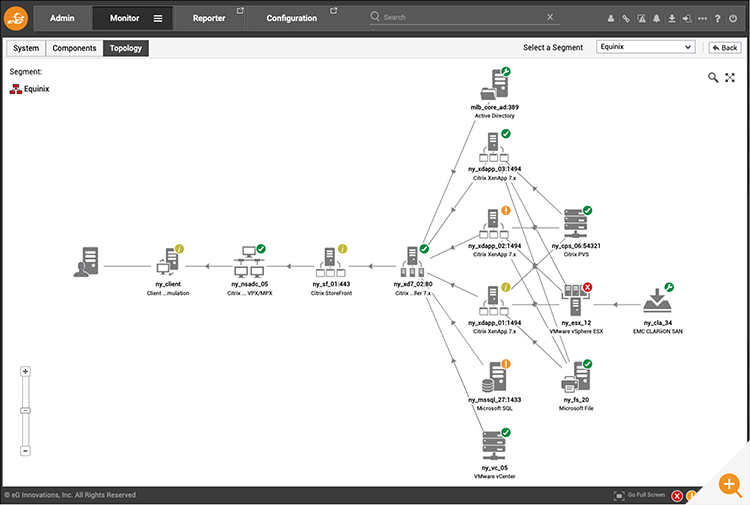The image size is (750, 505).
Task: Select the ny_xd7_02 Citrix controller node
Action: pyautogui.click(x=413, y=262)
